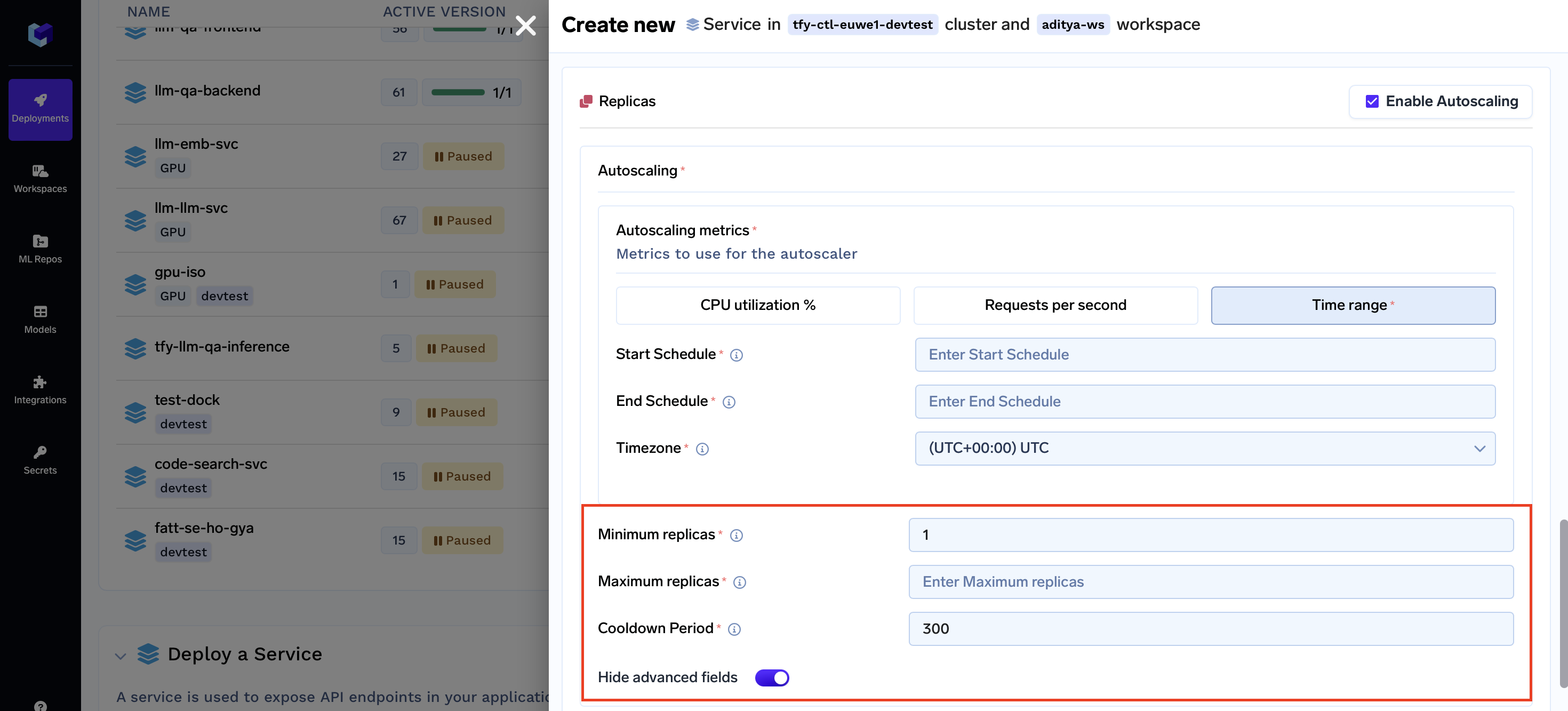Select the Time range metric tab
This screenshot has width=1568, height=711.
click(x=1353, y=305)
